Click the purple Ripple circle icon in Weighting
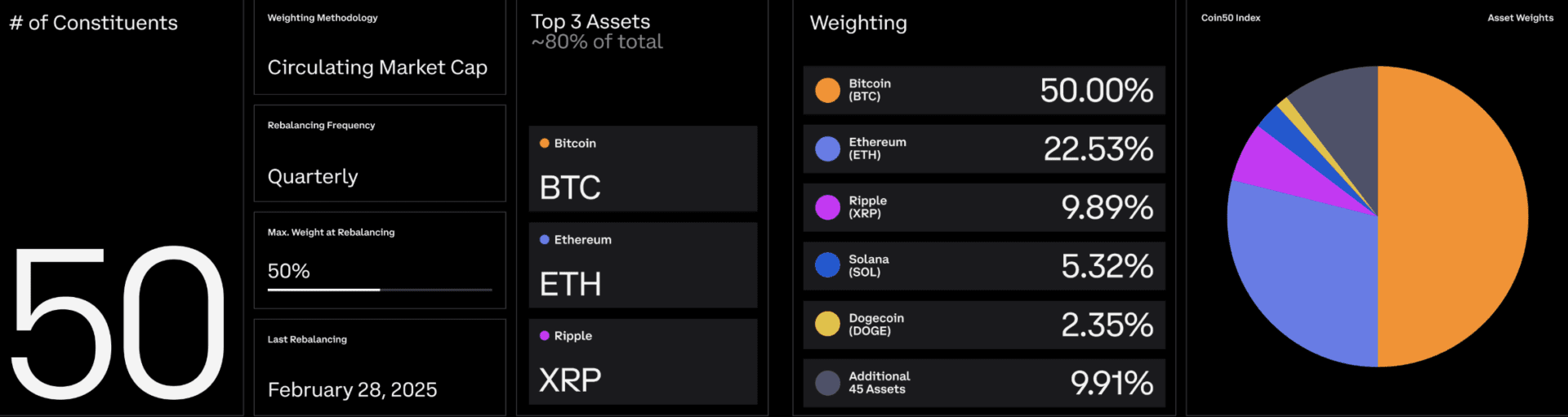 [827, 207]
